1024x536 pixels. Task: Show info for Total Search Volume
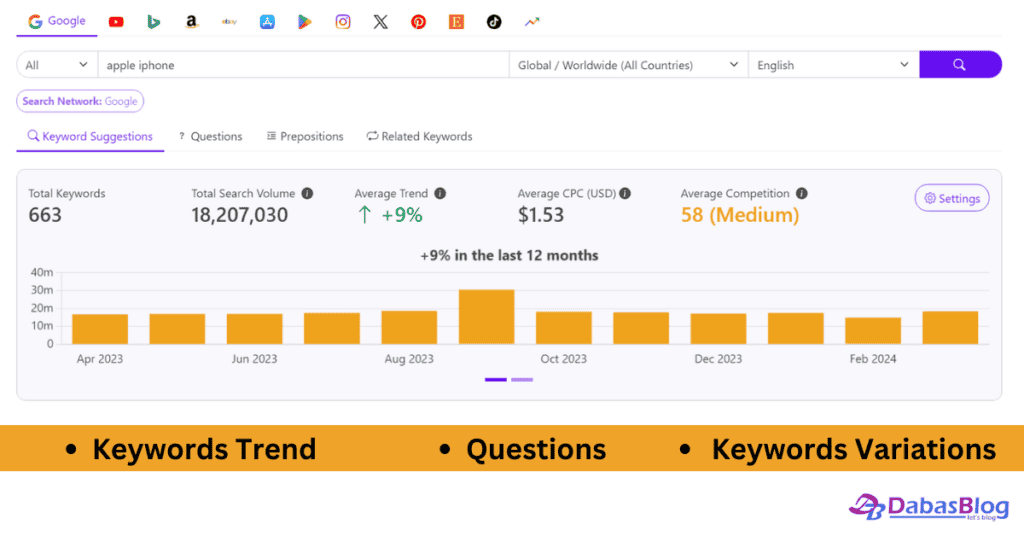[x=307, y=193]
